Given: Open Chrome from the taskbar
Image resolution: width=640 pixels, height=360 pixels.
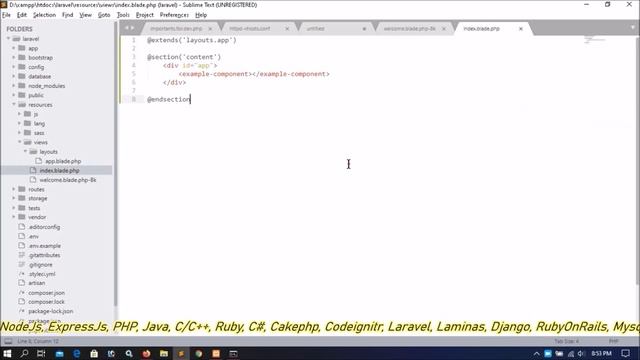Looking at the screenshot, I should click(199, 353).
